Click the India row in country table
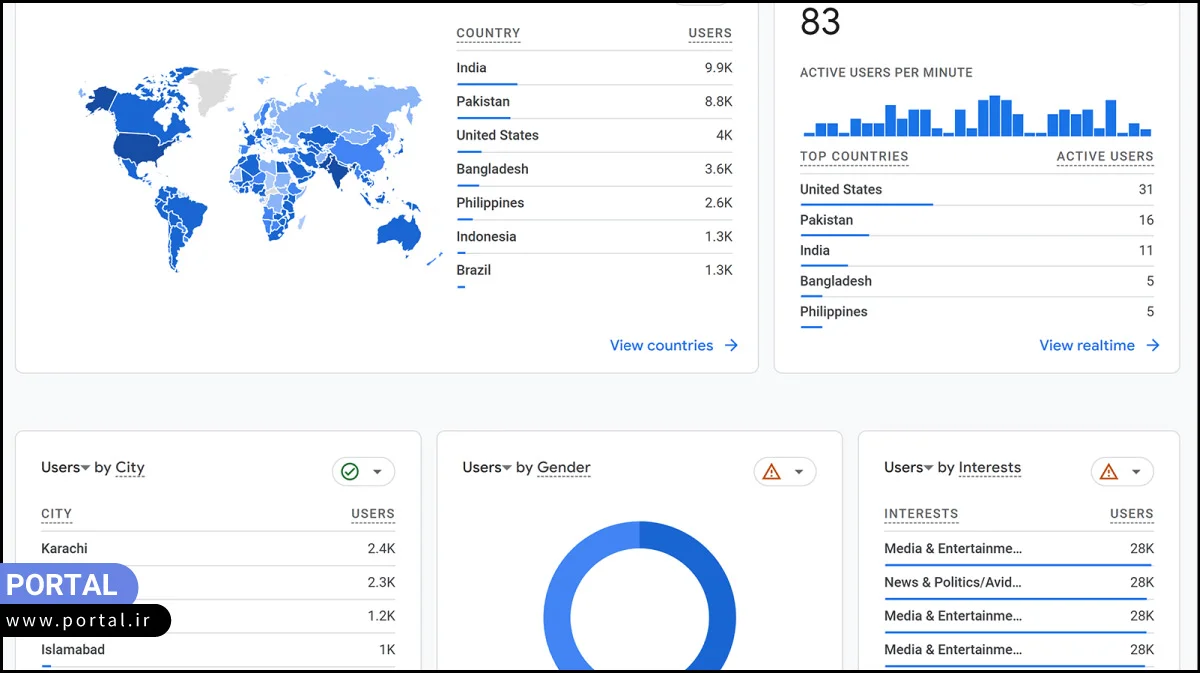This screenshot has height=673, width=1200. coord(594,68)
